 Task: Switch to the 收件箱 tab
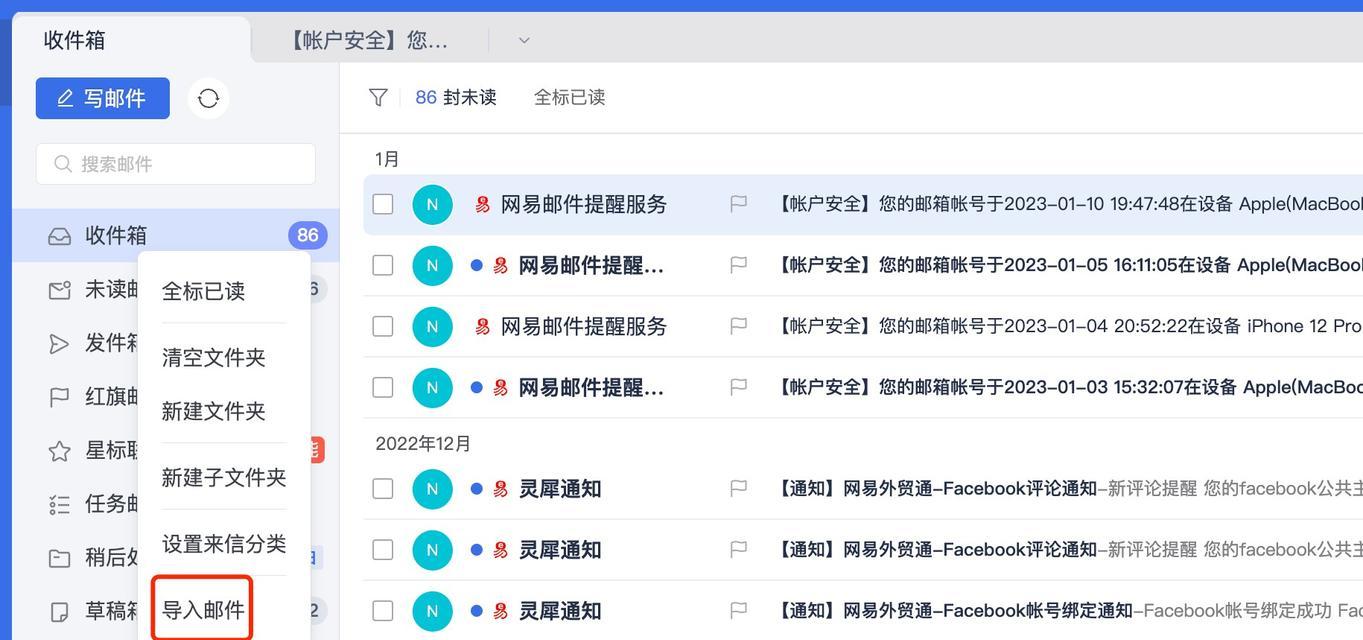(131, 40)
